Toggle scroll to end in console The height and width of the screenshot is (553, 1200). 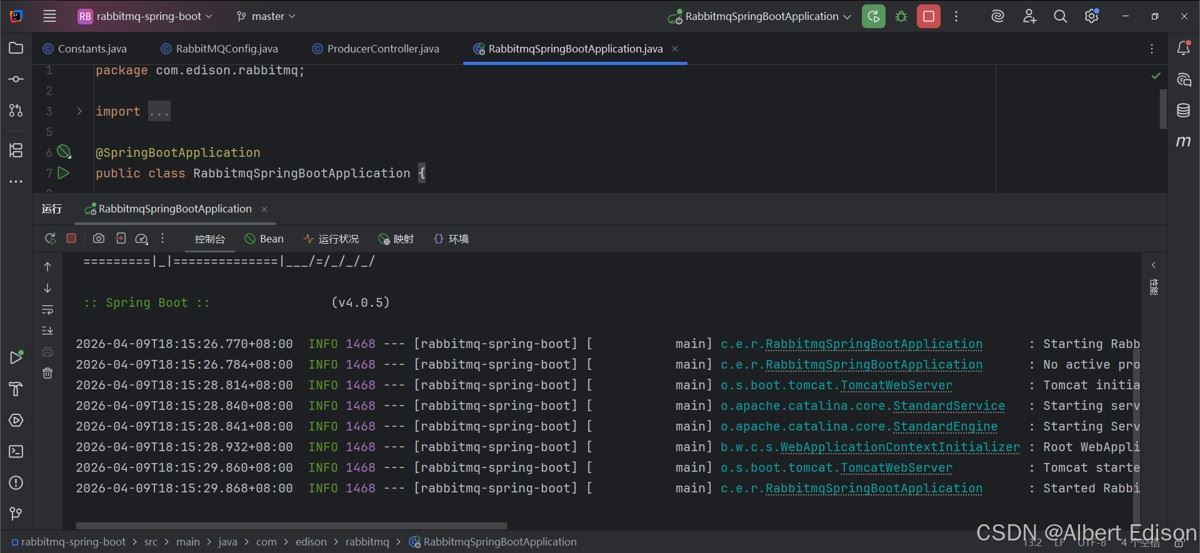click(x=47, y=330)
